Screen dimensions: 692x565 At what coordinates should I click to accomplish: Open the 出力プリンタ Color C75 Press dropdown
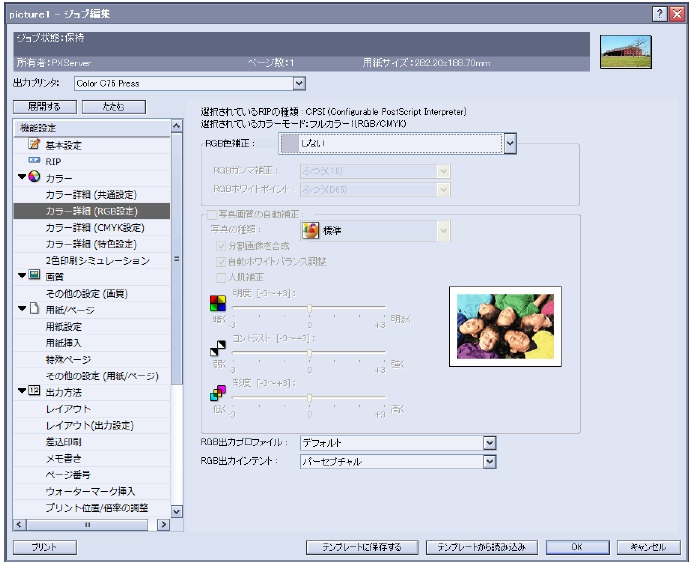[298, 84]
